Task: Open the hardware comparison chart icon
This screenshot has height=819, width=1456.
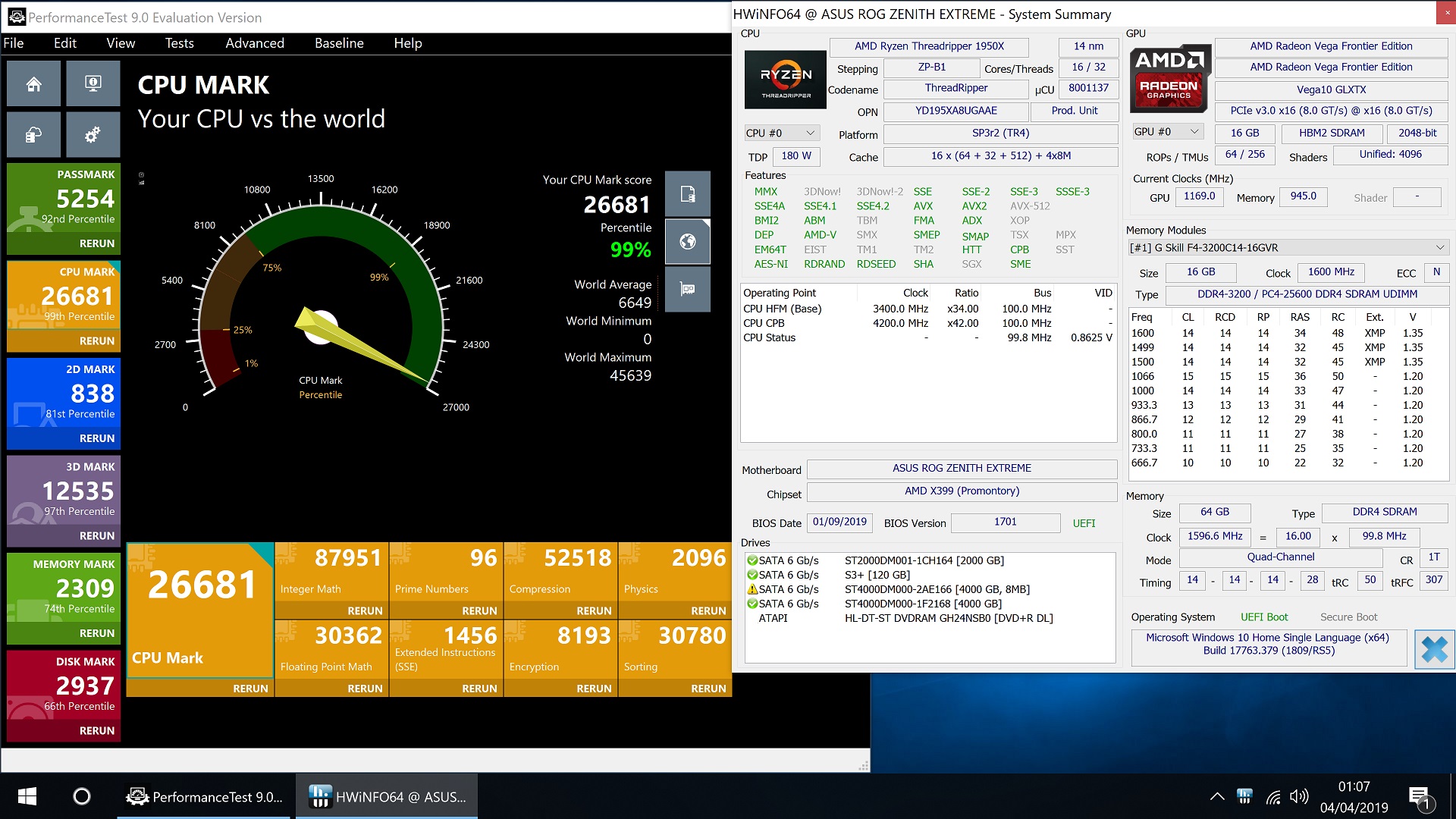Action: click(688, 289)
